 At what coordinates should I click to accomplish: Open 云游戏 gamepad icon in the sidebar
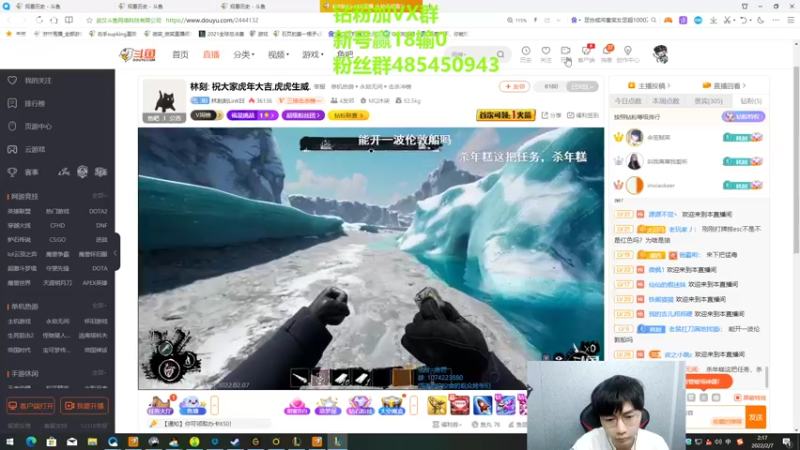(x=12, y=149)
